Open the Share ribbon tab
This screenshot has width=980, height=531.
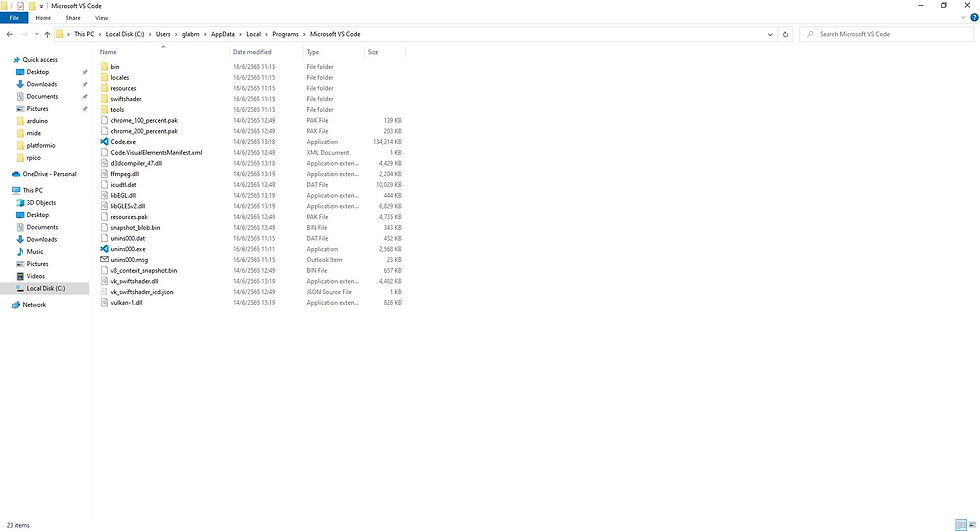tap(72, 18)
